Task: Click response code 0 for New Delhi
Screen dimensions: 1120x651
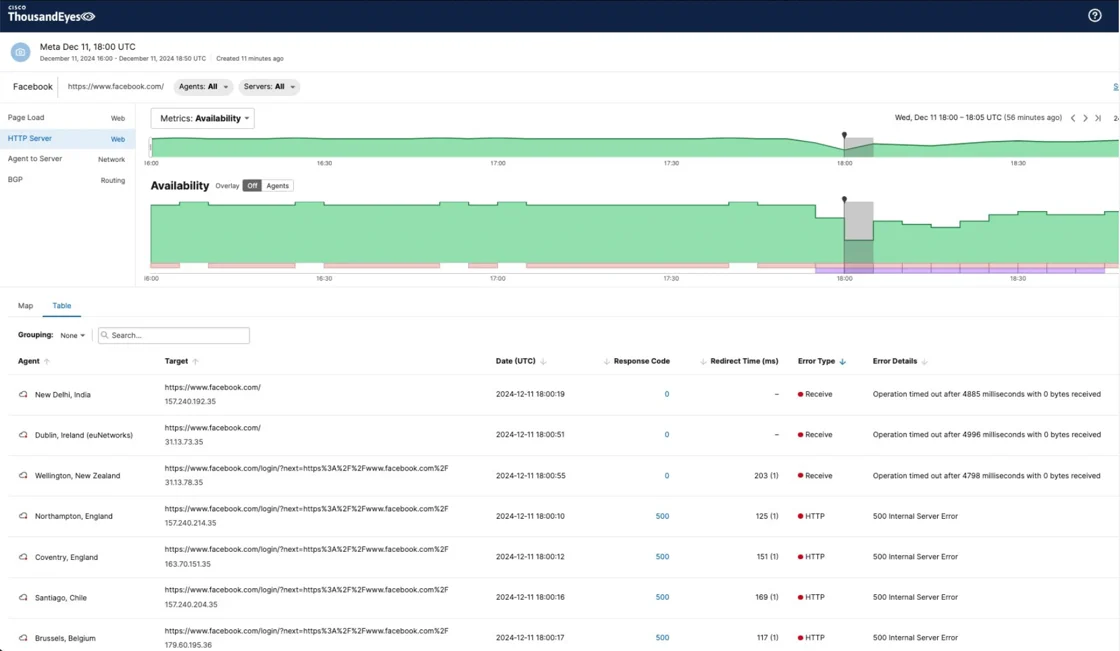Action: (666, 394)
